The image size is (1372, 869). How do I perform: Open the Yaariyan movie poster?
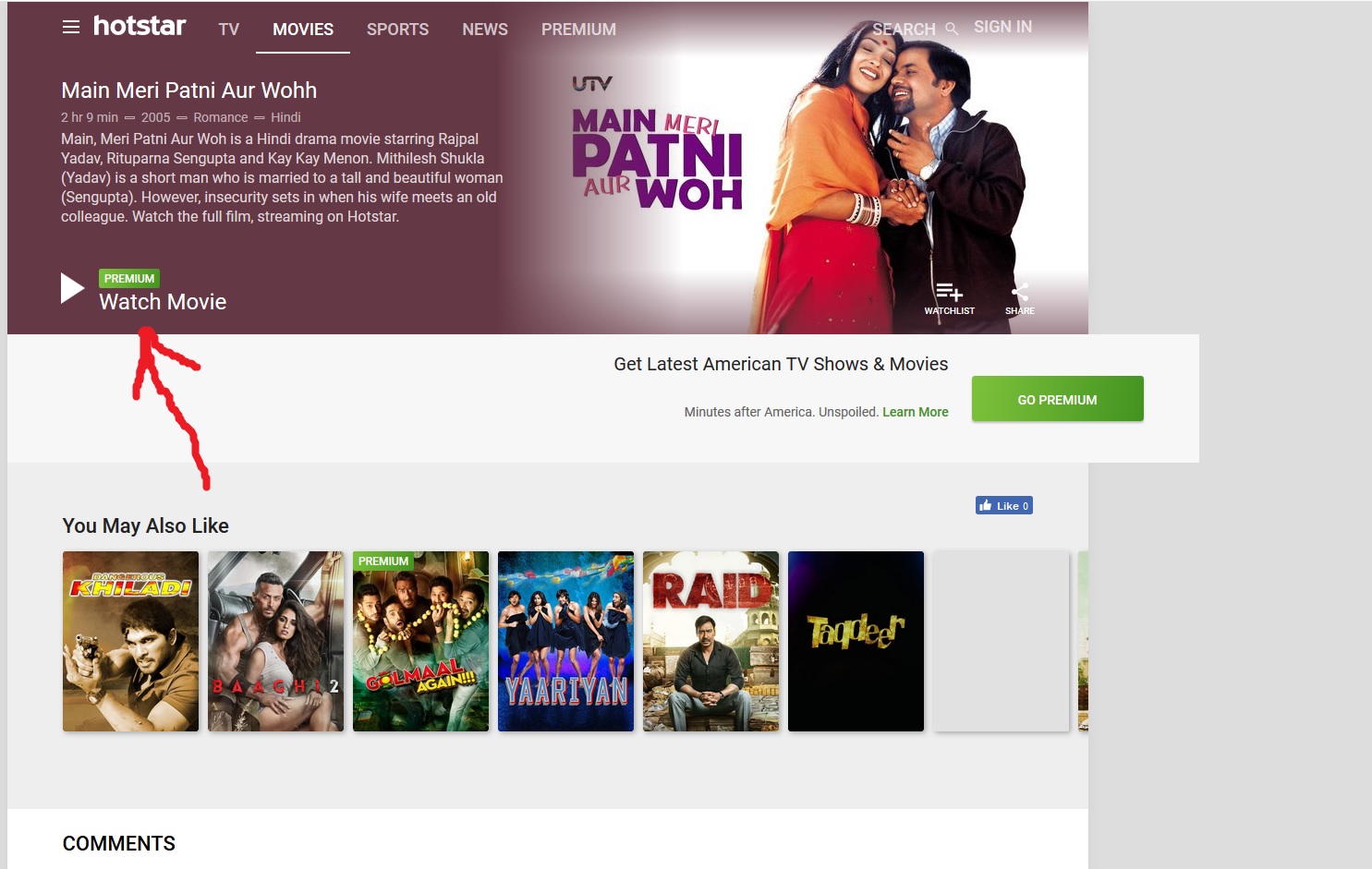[x=565, y=641]
